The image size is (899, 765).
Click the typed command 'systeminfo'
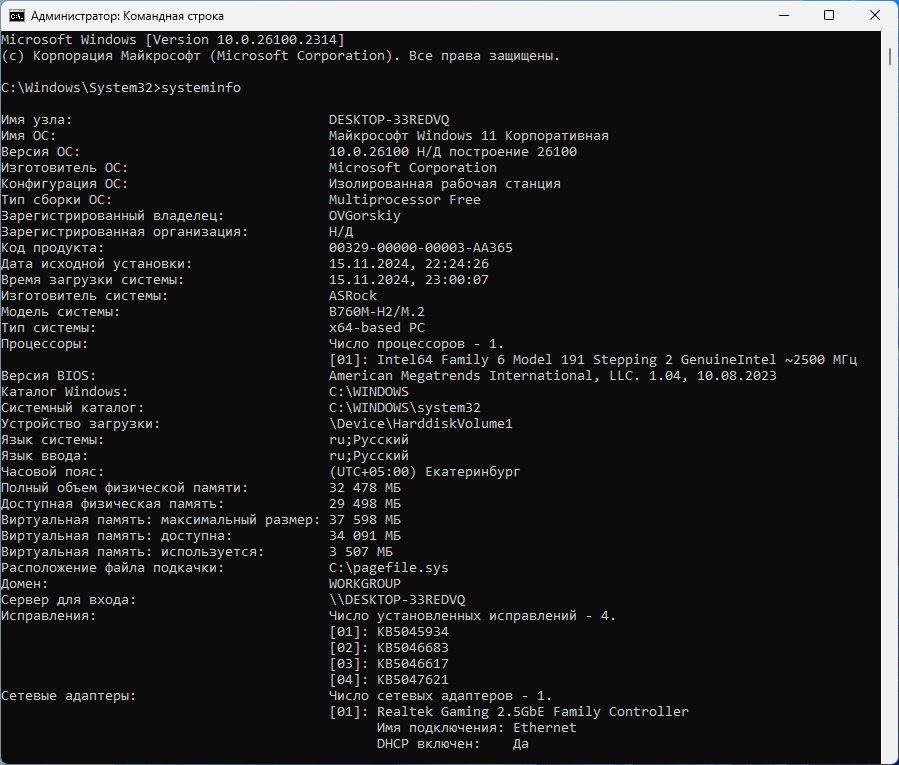pyautogui.click(x=201, y=88)
